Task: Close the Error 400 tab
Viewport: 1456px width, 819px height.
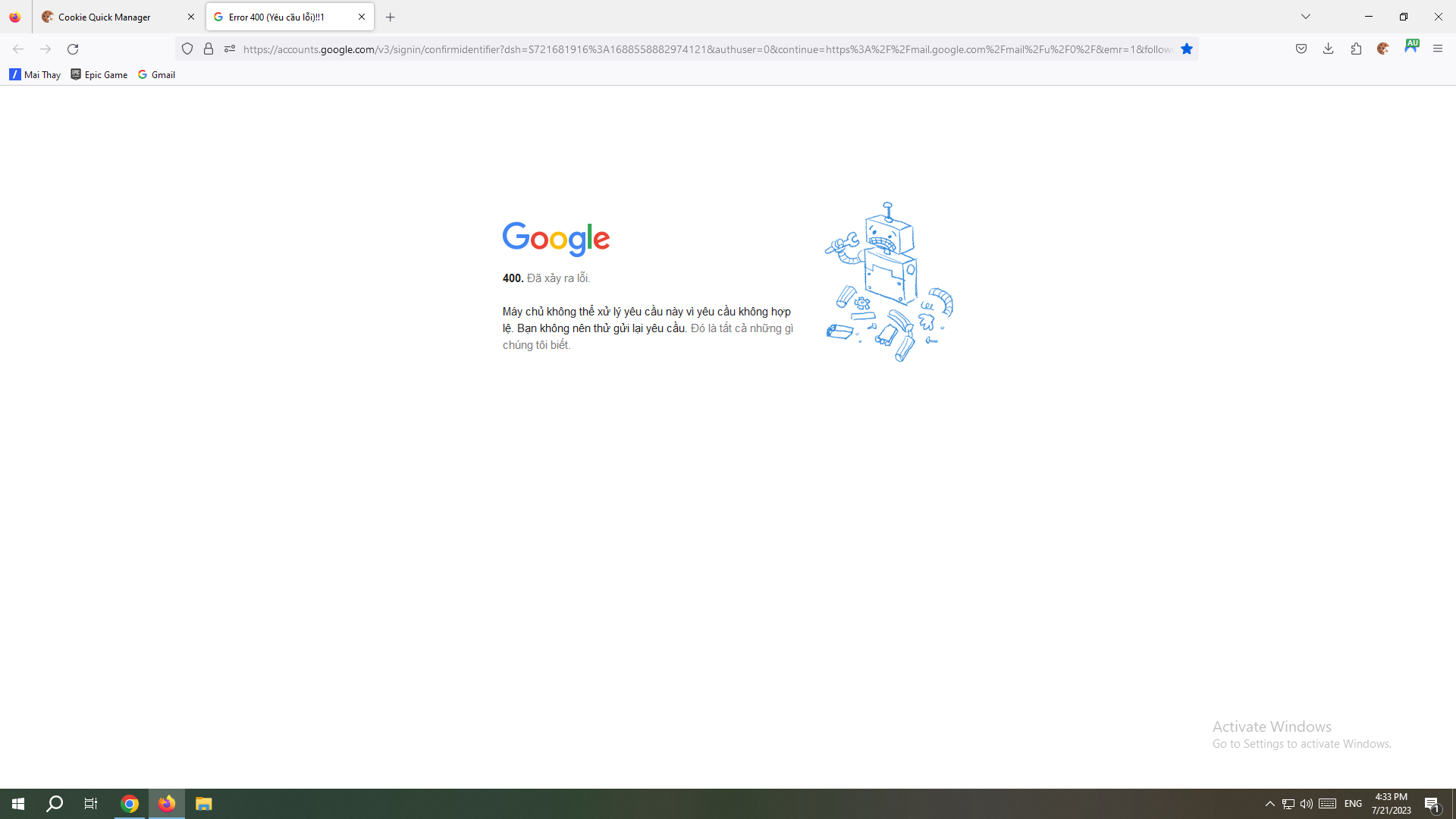Action: tap(362, 17)
